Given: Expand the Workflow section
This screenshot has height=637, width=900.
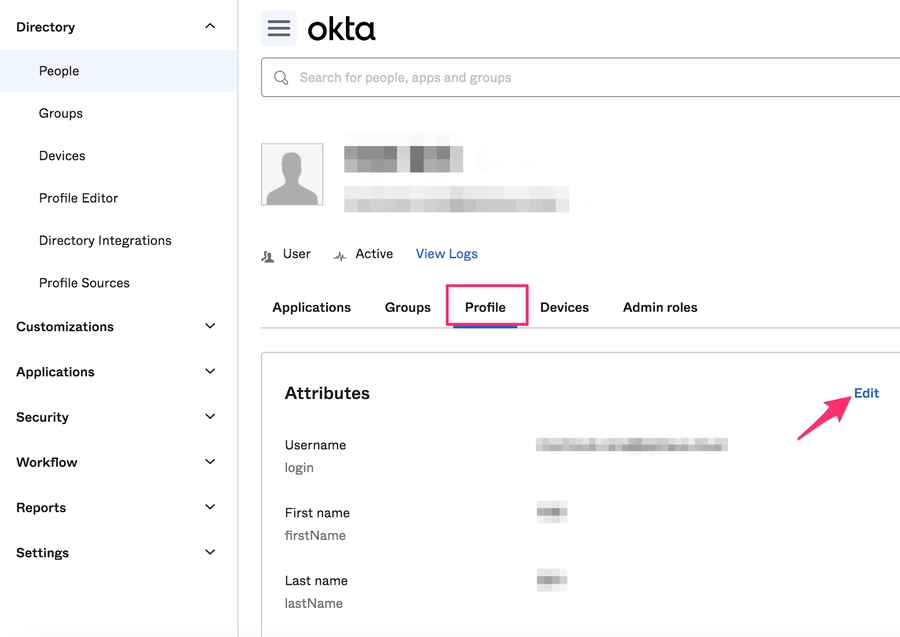Looking at the screenshot, I should pyautogui.click(x=210, y=462).
